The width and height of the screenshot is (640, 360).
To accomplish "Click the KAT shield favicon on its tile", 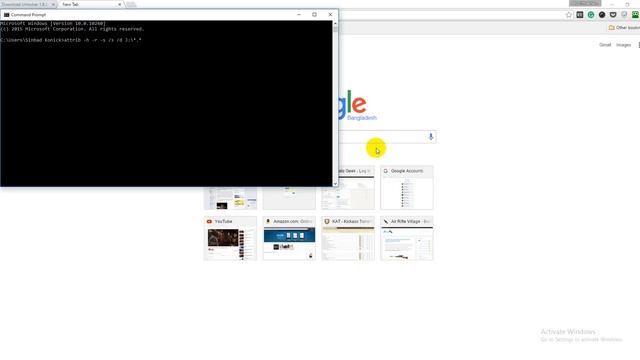I will point(327,221).
